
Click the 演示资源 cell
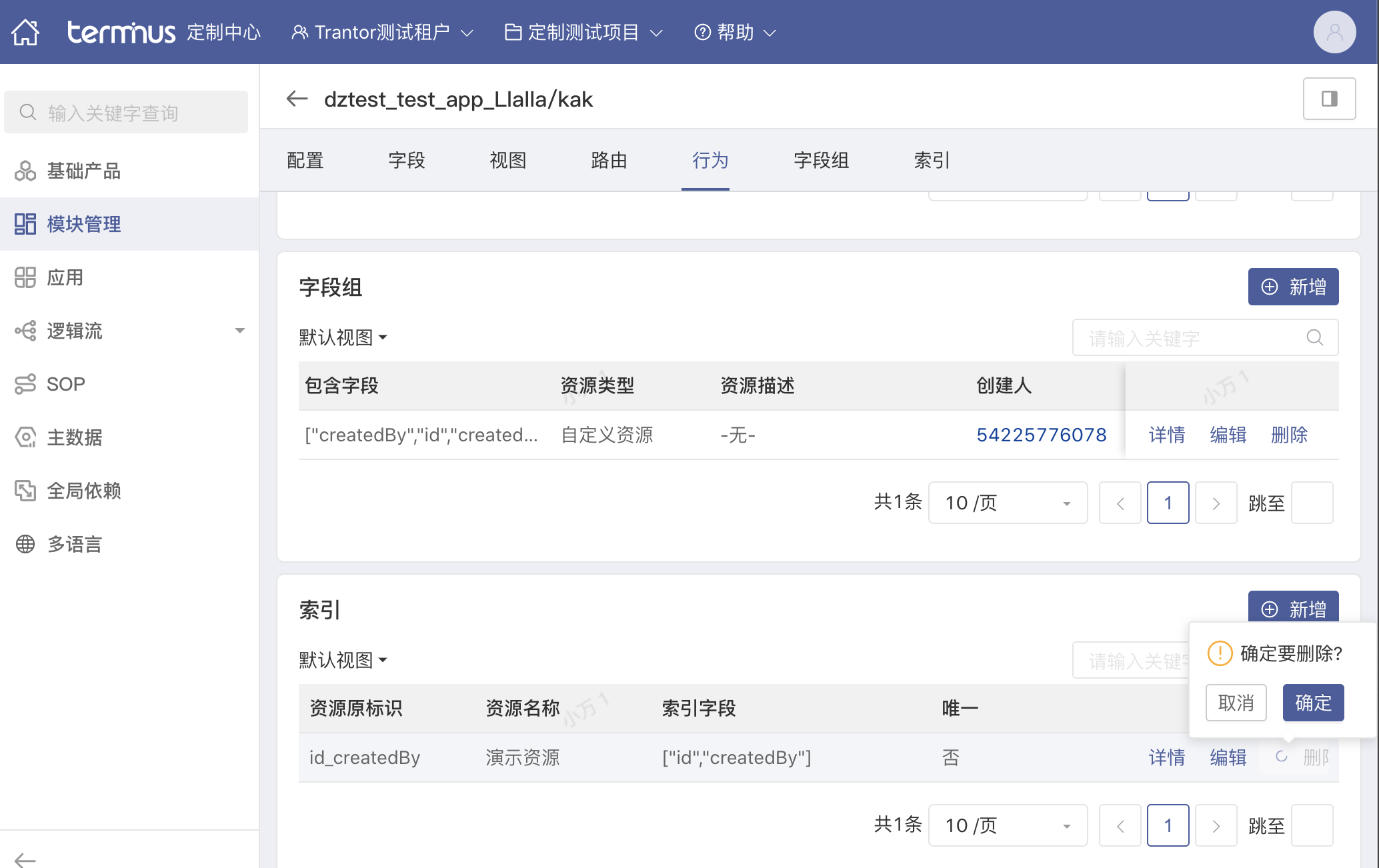click(x=523, y=757)
